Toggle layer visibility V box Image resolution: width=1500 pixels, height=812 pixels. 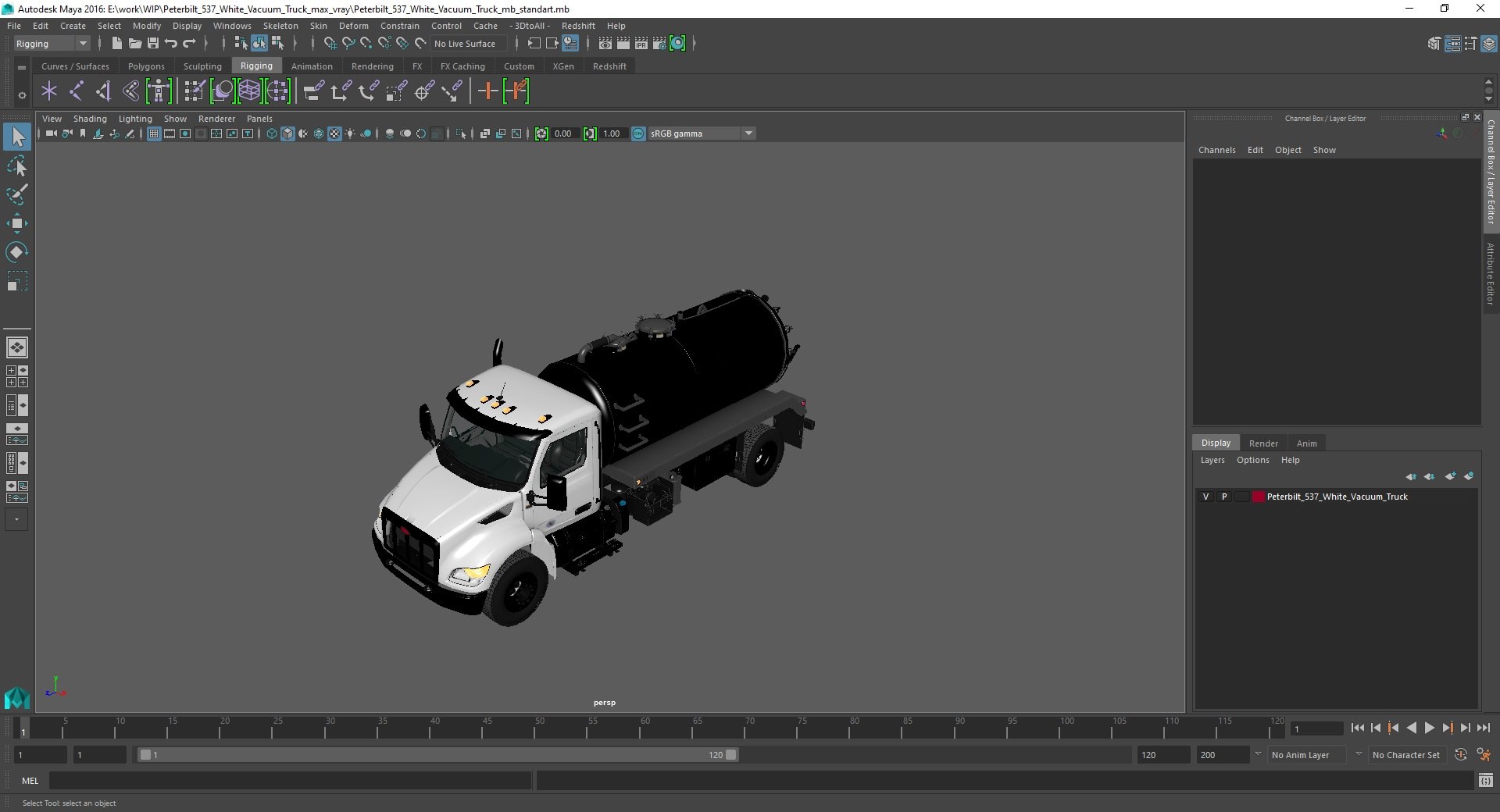click(x=1205, y=497)
